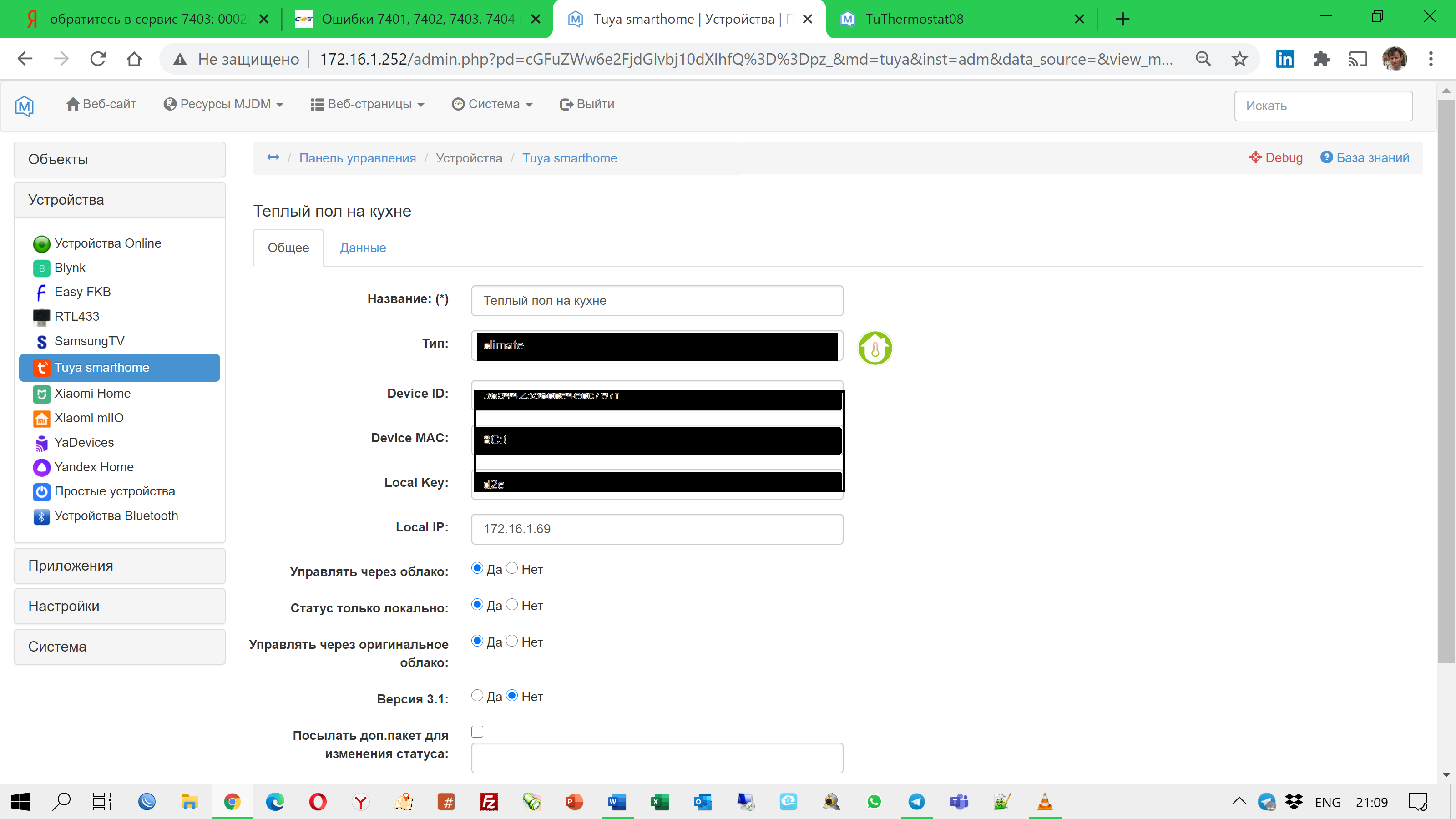Viewport: 1456px width, 819px height.
Task: Click the Local IP input field
Action: pos(657,528)
